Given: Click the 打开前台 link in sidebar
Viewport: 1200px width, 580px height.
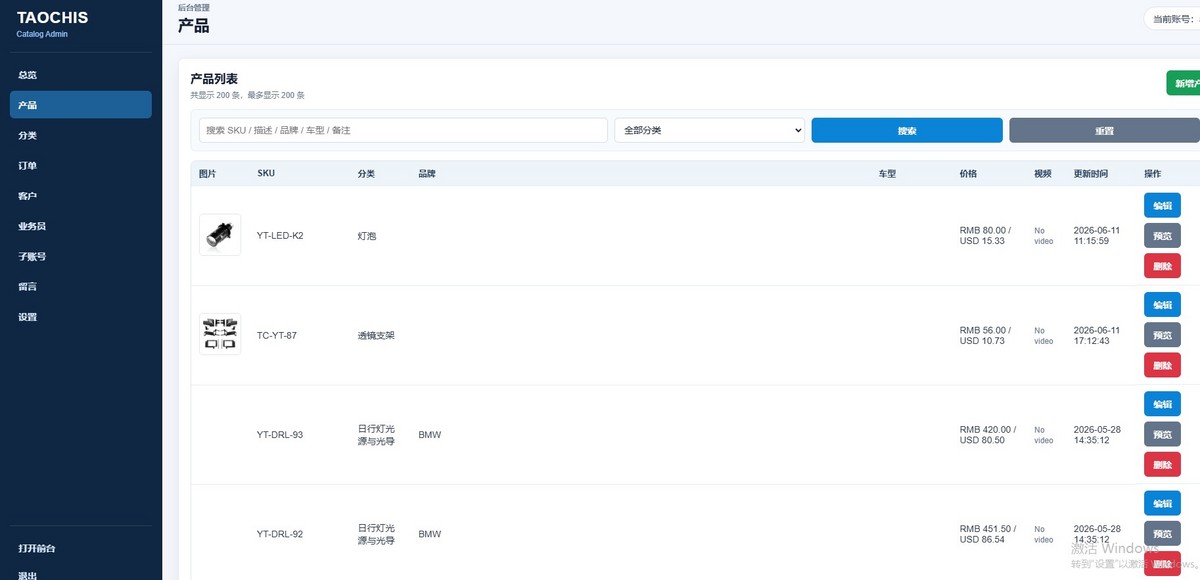Looking at the screenshot, I should 81,548.
